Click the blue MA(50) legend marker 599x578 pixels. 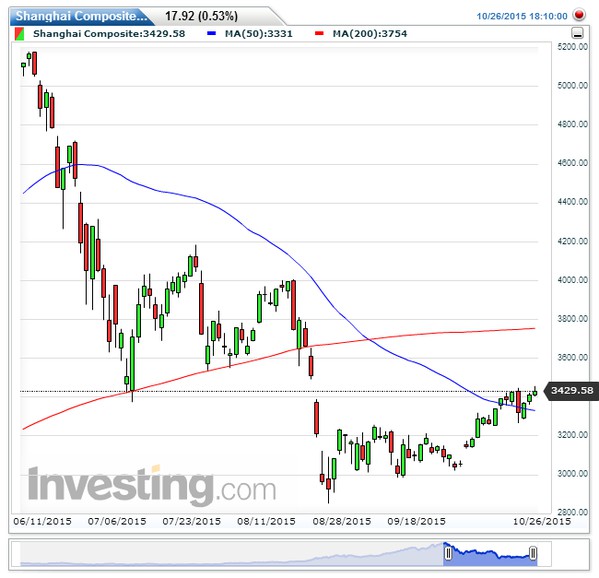click(x=211, y=34)
